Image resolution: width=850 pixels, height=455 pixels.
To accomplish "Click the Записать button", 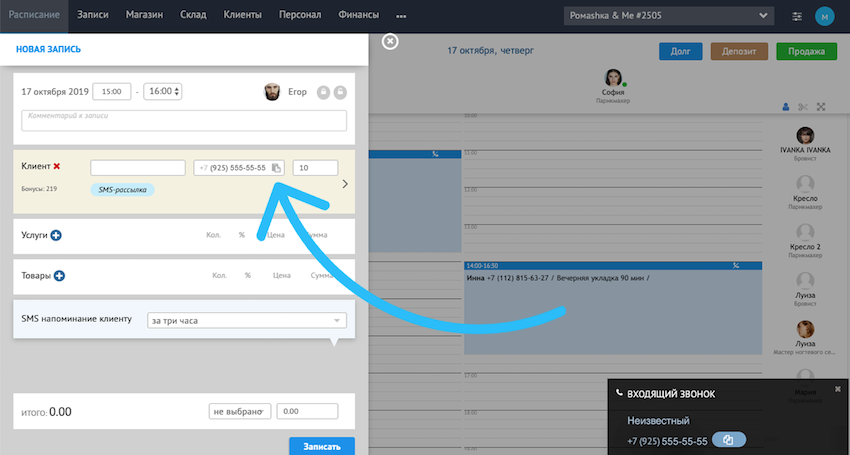I will coord(321,446).
